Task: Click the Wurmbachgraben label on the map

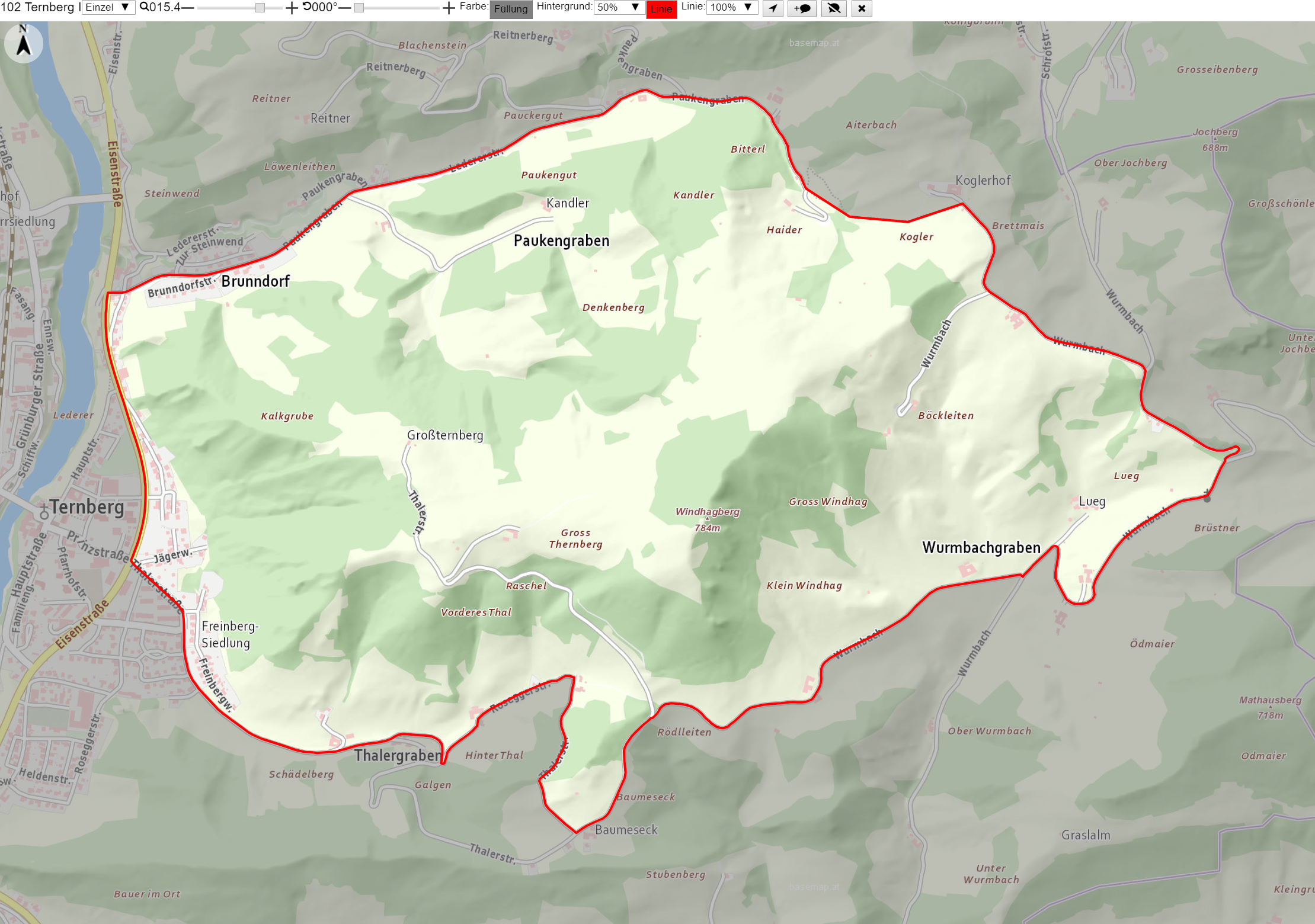Action: tap(981, 547)
